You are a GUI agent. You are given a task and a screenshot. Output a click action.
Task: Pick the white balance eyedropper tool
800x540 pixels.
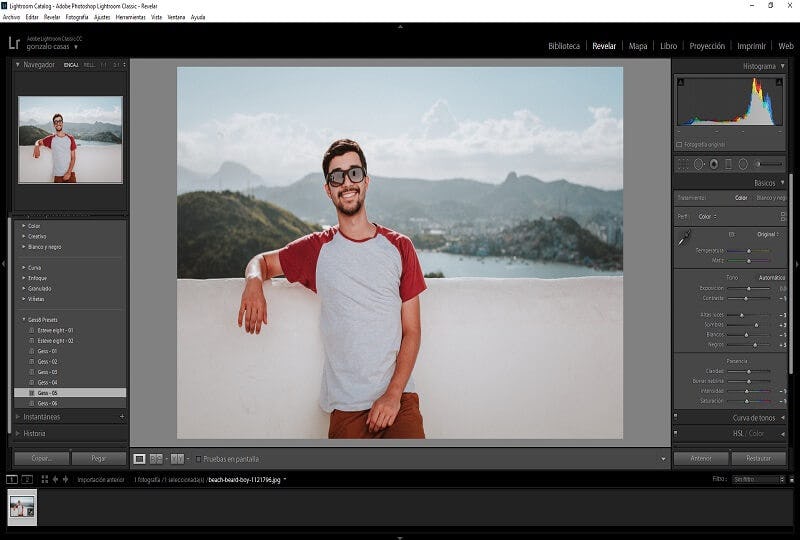[x=684, y=239]
